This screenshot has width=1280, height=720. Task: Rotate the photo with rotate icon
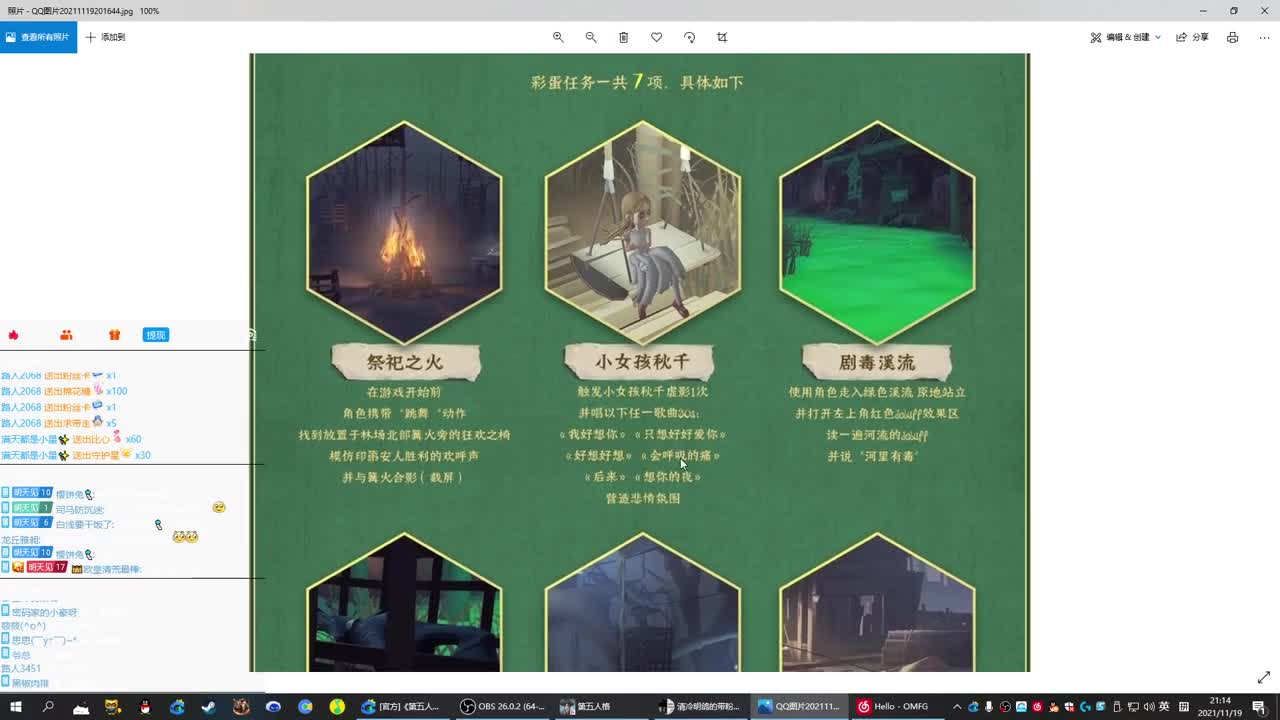pyautogui.click(x=689, y=37)
